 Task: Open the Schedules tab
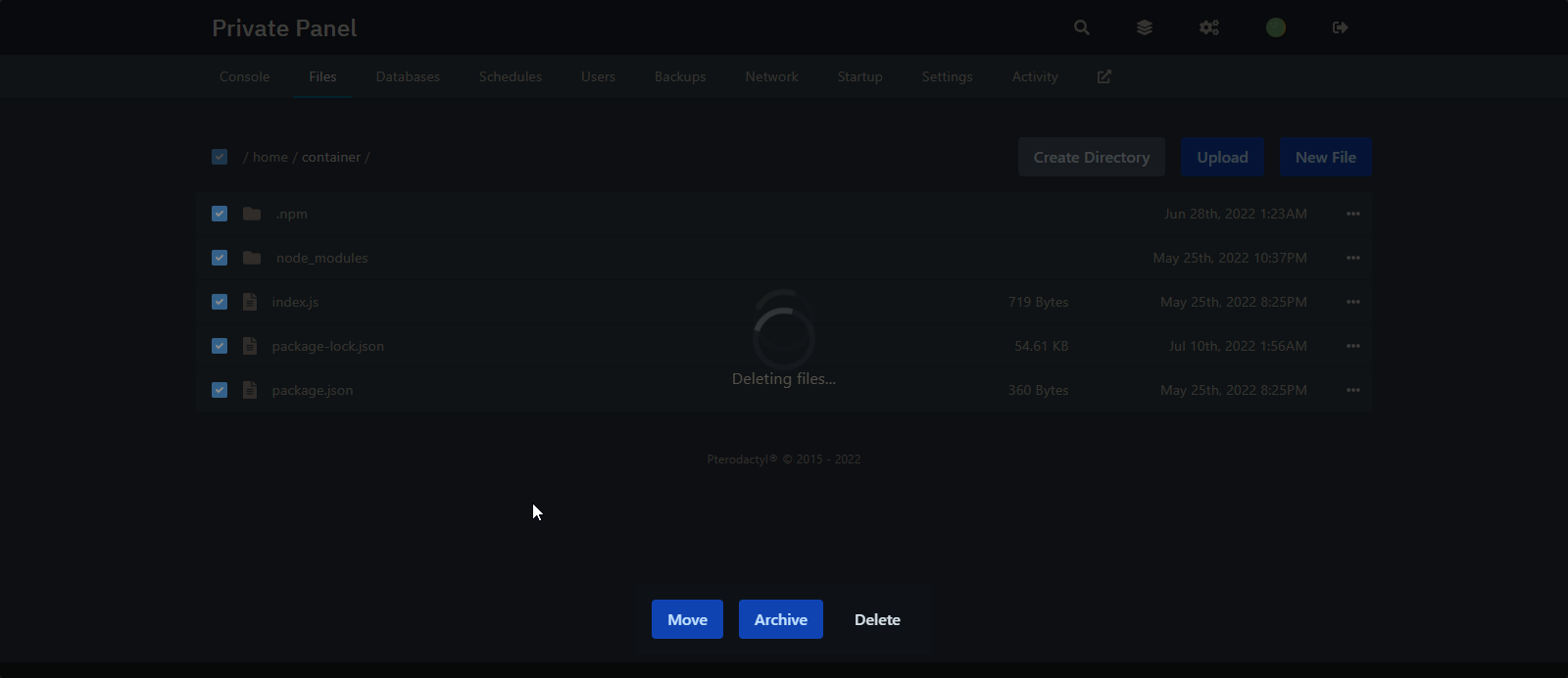point(511,76)
